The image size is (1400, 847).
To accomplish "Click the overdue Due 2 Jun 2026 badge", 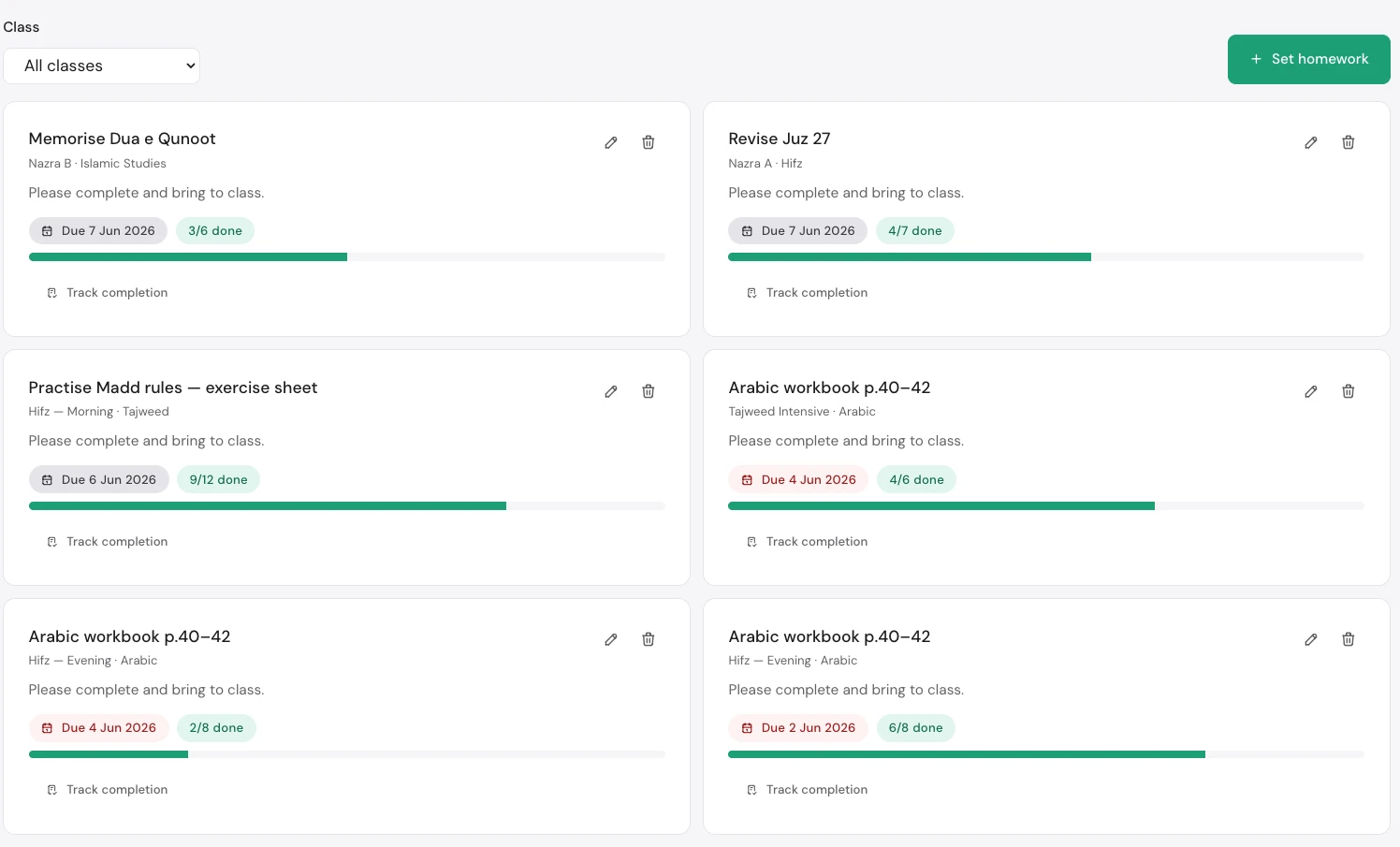I will pyautogui.click(x=798, y=727).
